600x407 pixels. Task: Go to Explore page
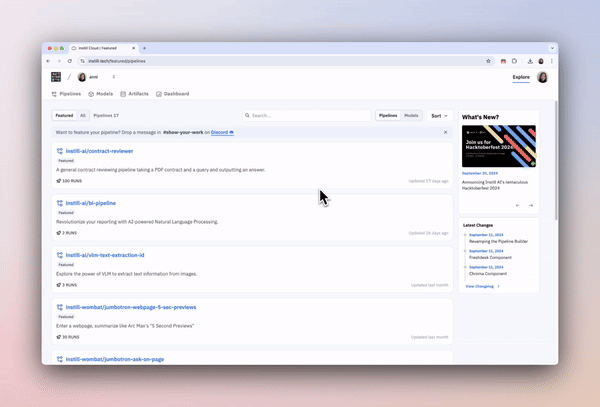pos(521,77)
